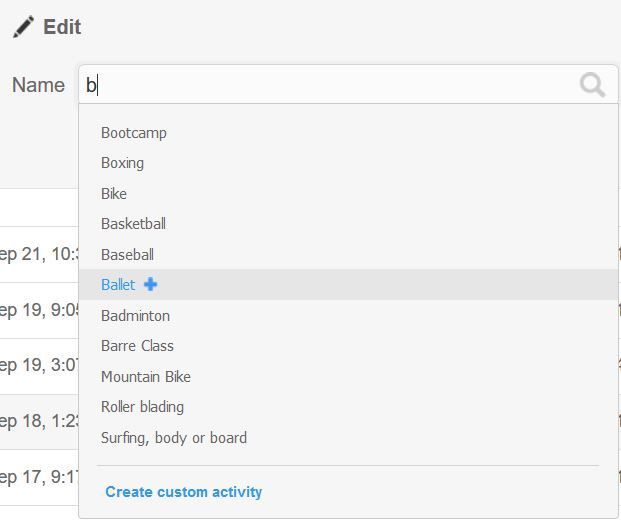Select Surfing, body or board
The height and width of the screenshot is (523, 621).
173,438
